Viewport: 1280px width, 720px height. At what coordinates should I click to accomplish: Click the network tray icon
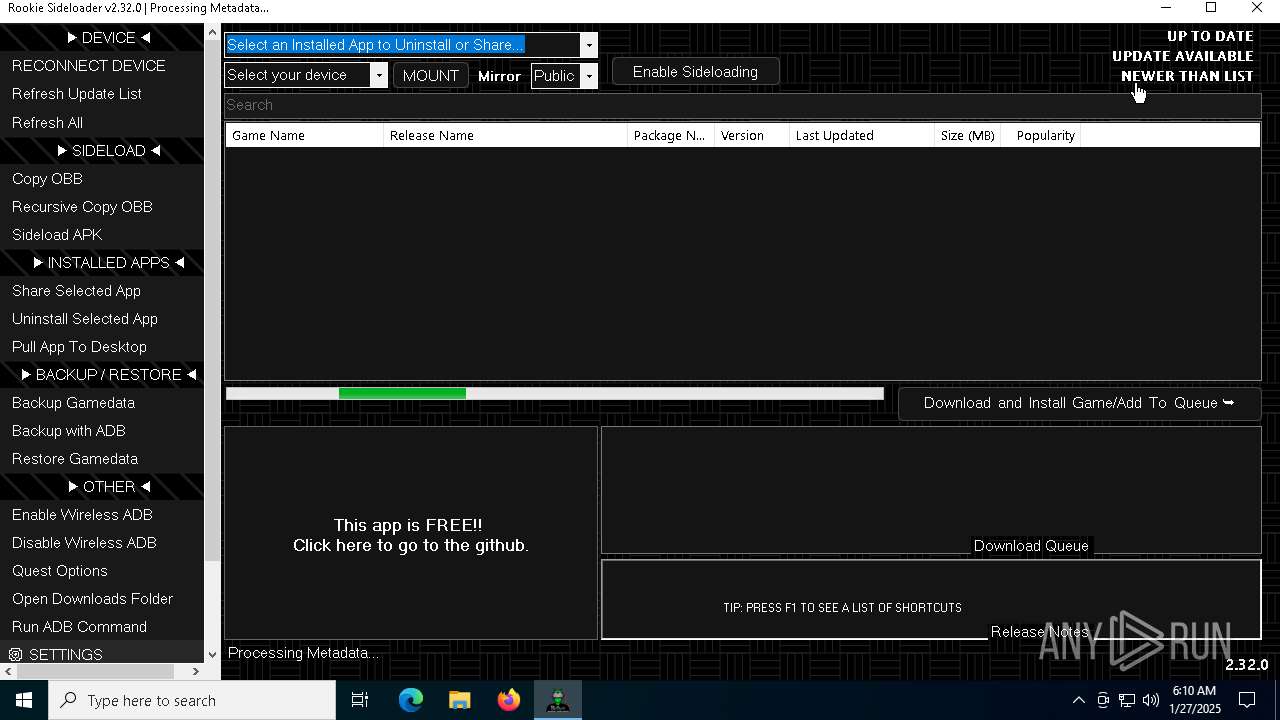(1127, 700)
